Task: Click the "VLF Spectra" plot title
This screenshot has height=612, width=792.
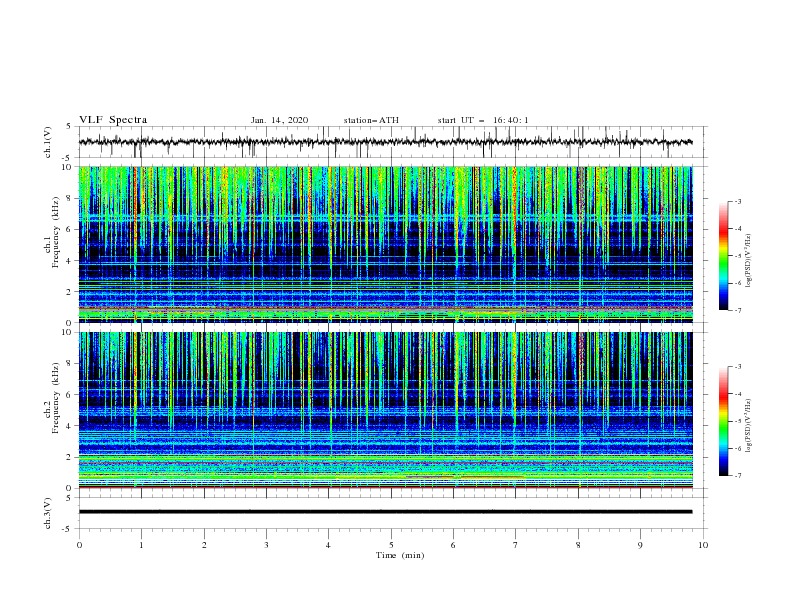Action: pos(113,120)
